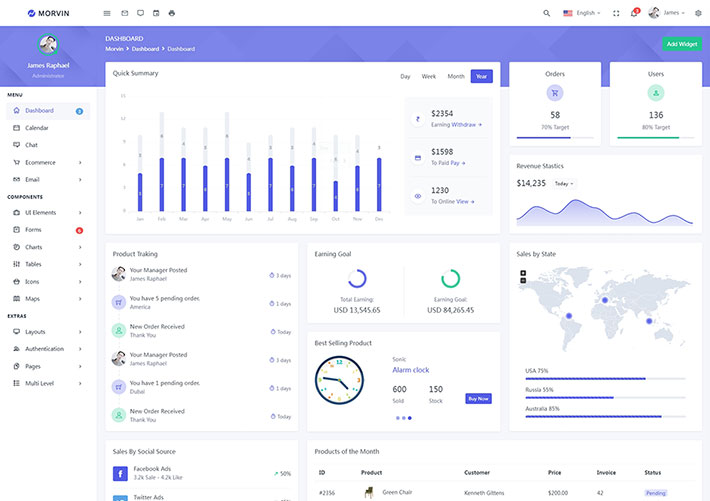Viewport: 710px width, 501px height.
Task: Open the mail icon in top bar
Action: [x=125, y=13]
